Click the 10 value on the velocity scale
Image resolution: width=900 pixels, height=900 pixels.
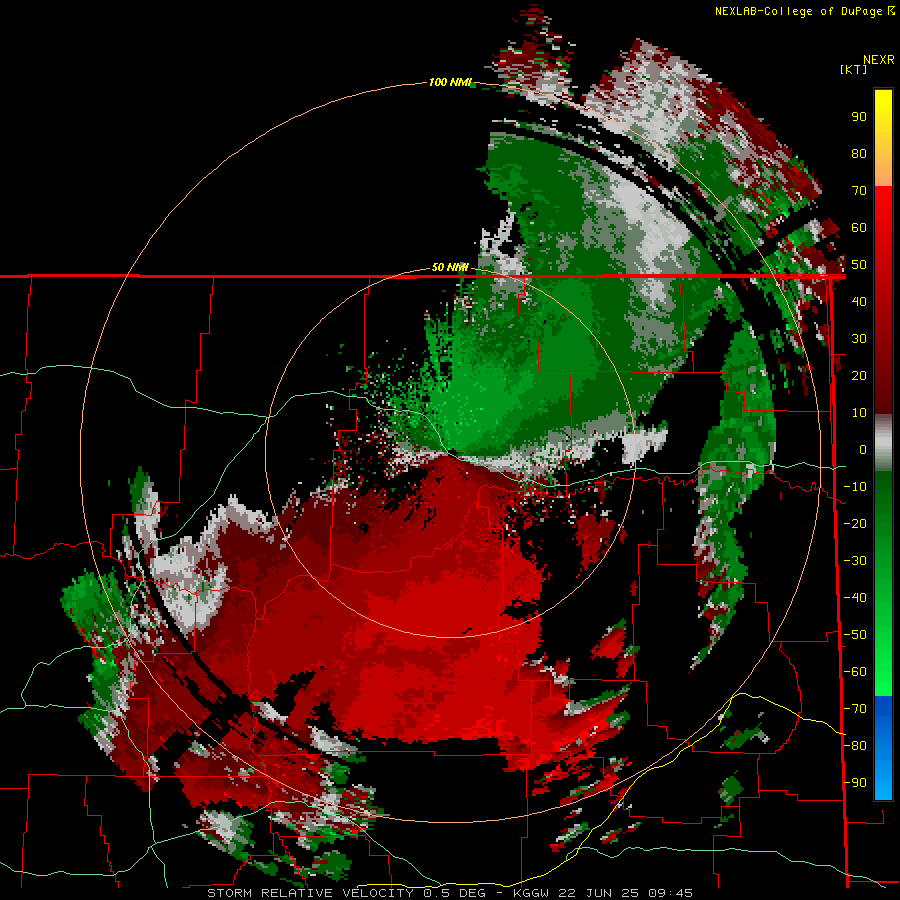[x=859, y=413]
